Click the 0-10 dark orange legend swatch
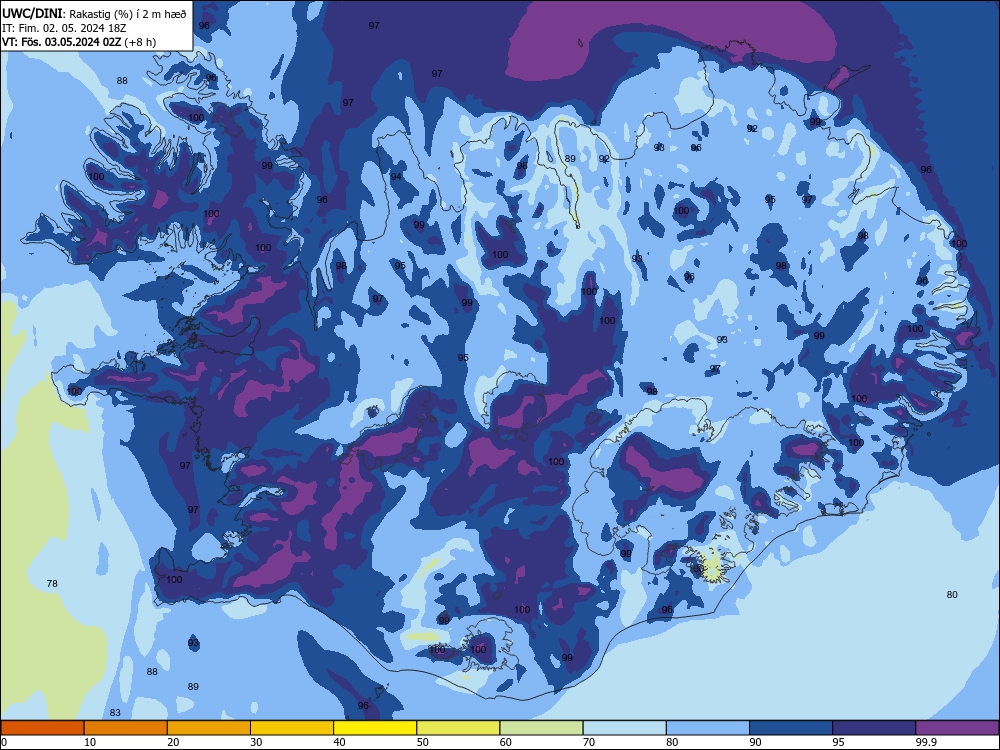 [x=42, y=728]
